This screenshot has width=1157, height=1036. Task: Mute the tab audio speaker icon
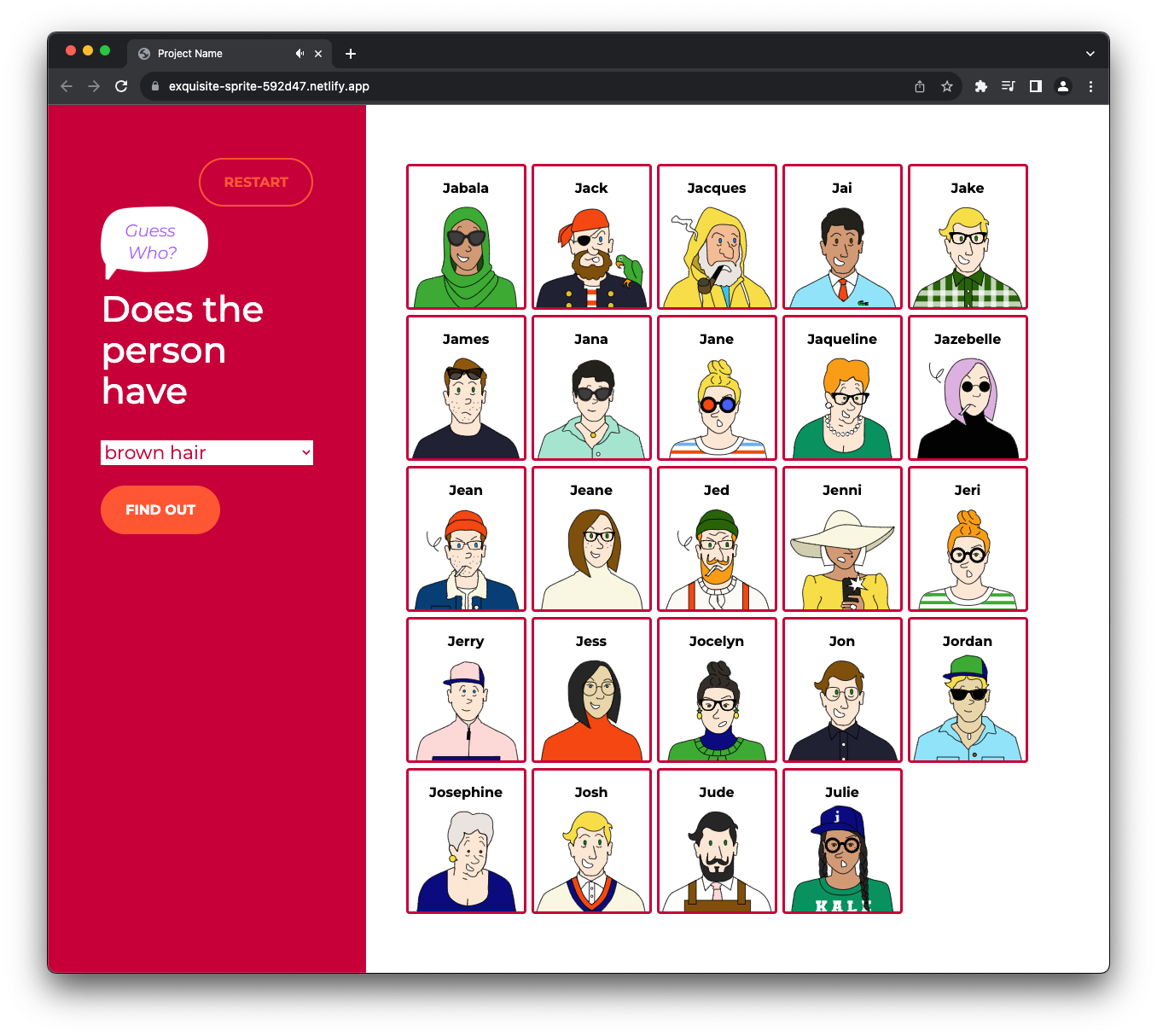[x=299, y=54]
